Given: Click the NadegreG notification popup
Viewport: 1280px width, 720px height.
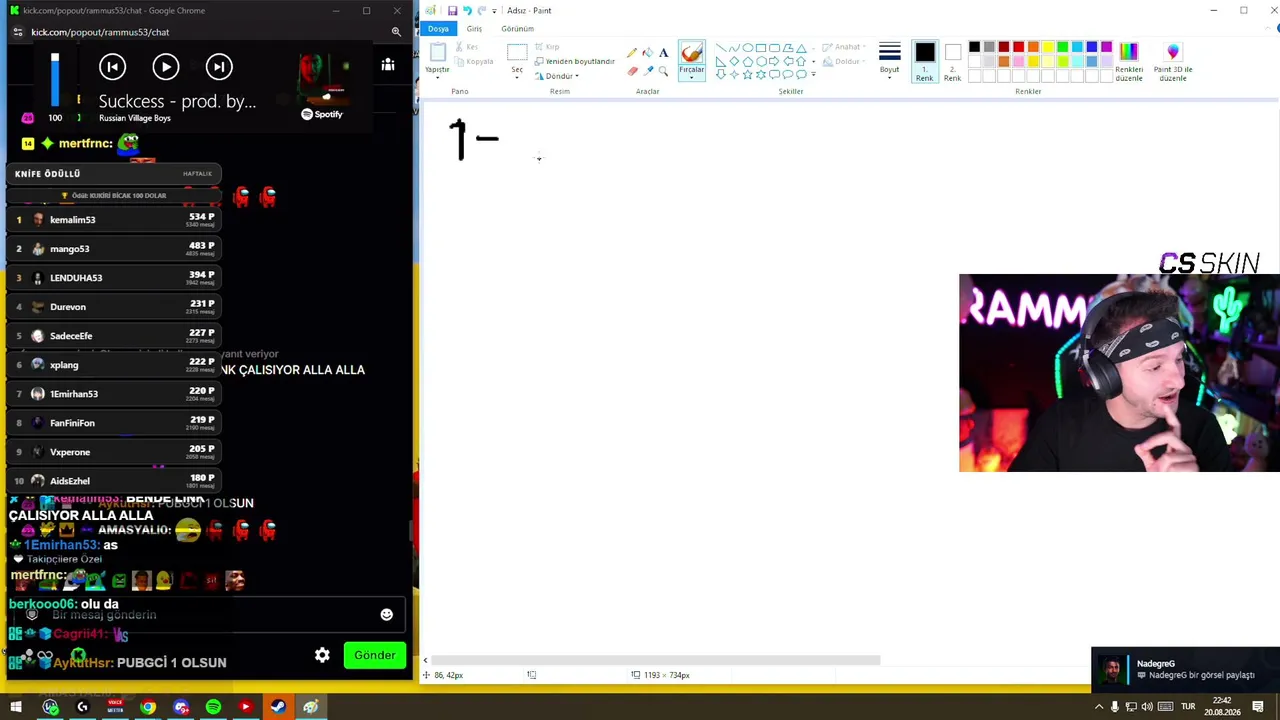Looking at the screenshot, I should coord(1185,669).
